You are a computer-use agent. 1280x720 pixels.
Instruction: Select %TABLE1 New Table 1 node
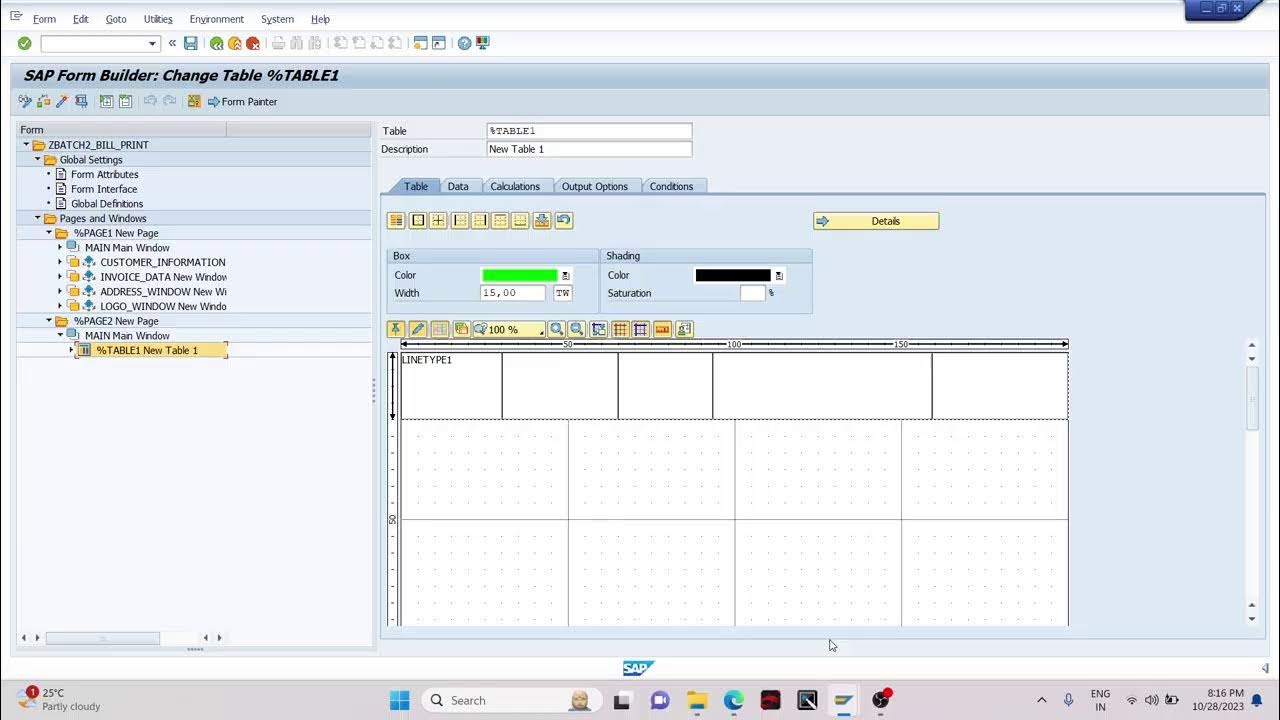[x=147, y=350]
